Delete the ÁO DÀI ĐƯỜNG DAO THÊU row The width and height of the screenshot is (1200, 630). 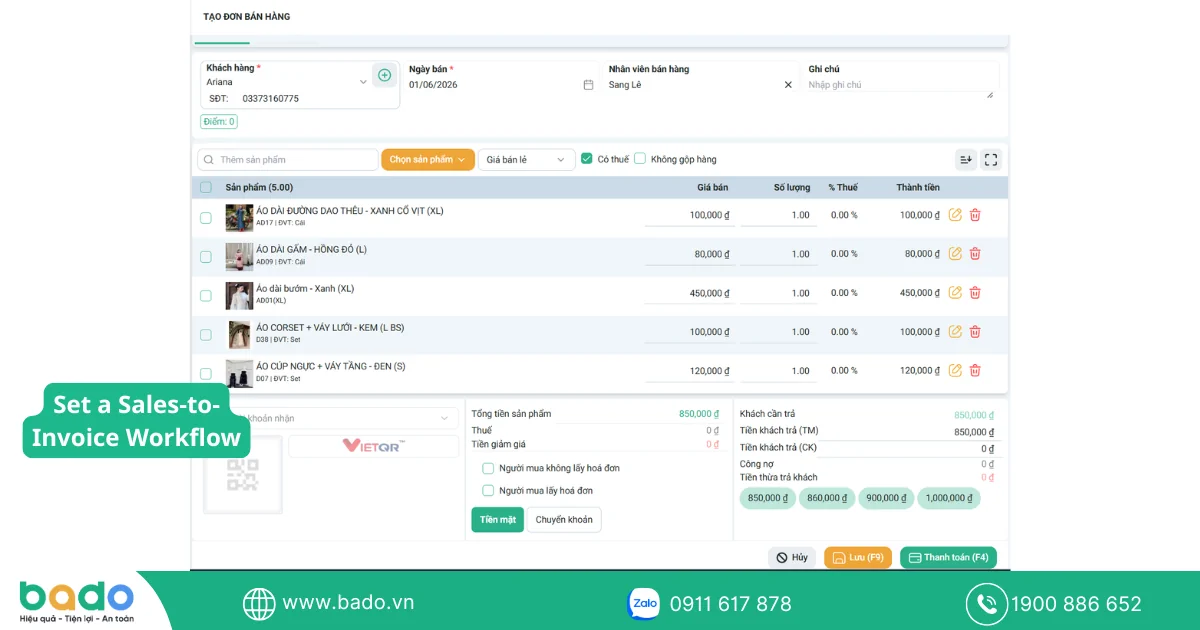tap(975, 215)
